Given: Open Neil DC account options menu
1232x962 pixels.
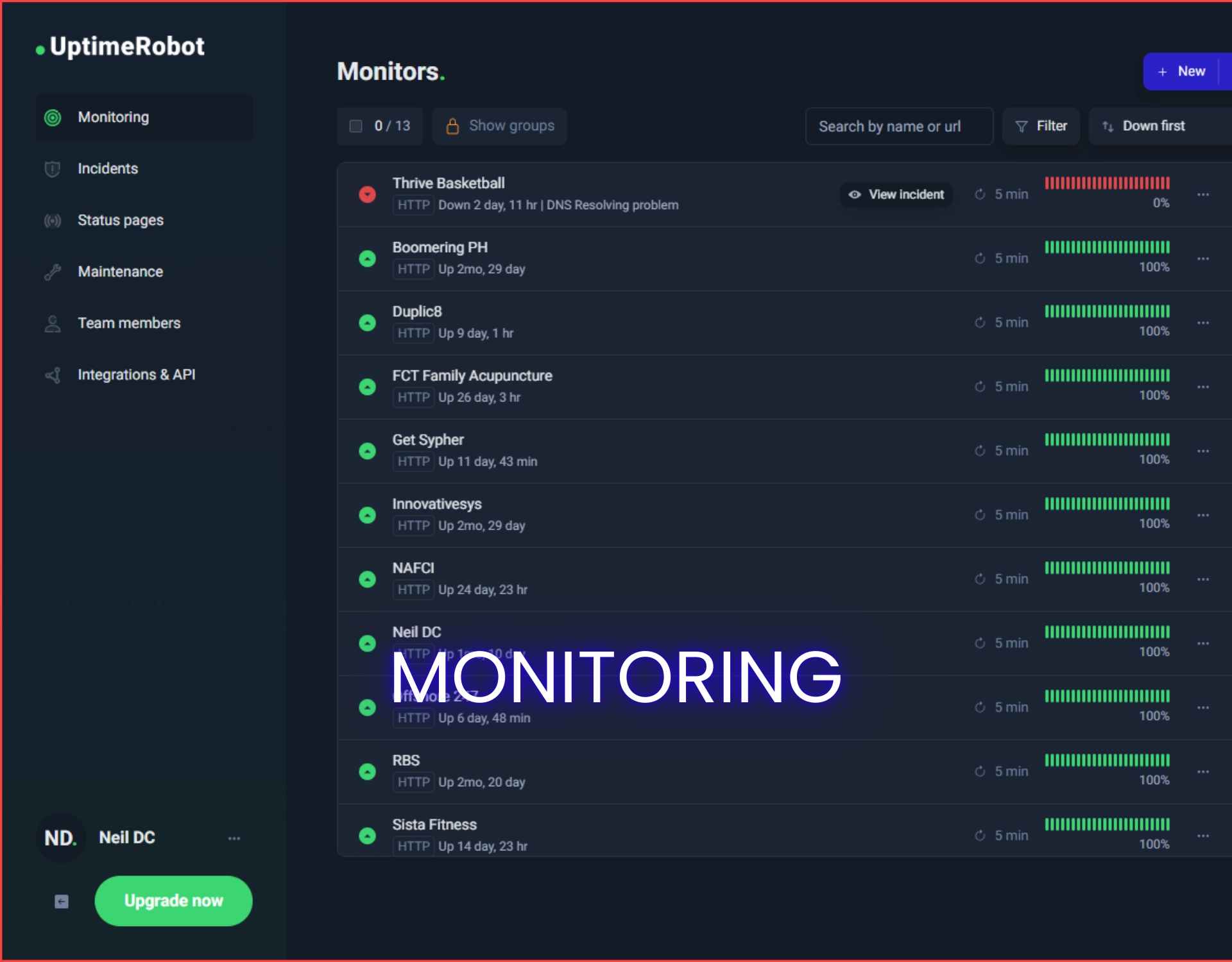Looking at the screenshot, I should click(x=234, y=838).
